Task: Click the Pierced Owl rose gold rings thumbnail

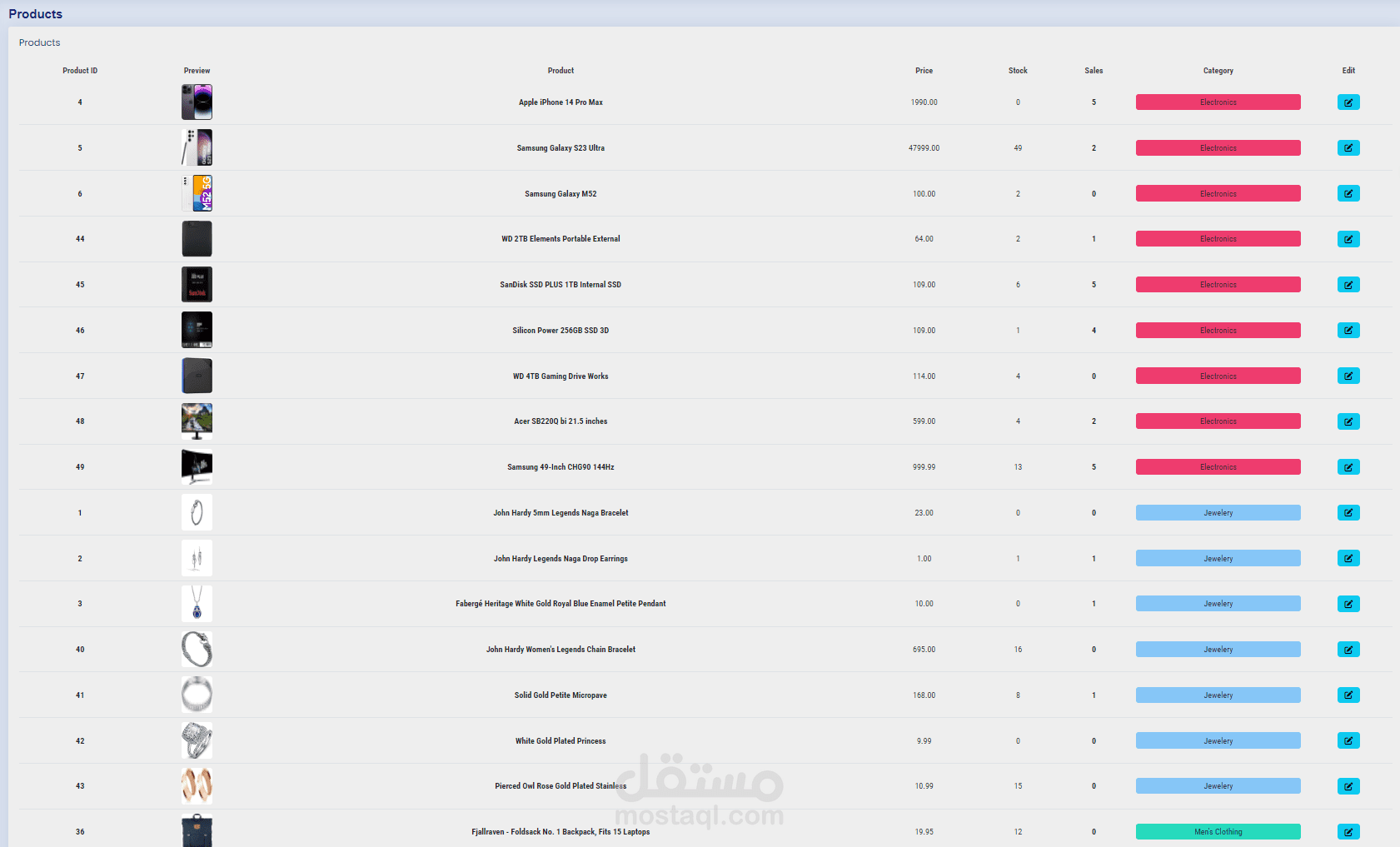Action: (197, 786)
